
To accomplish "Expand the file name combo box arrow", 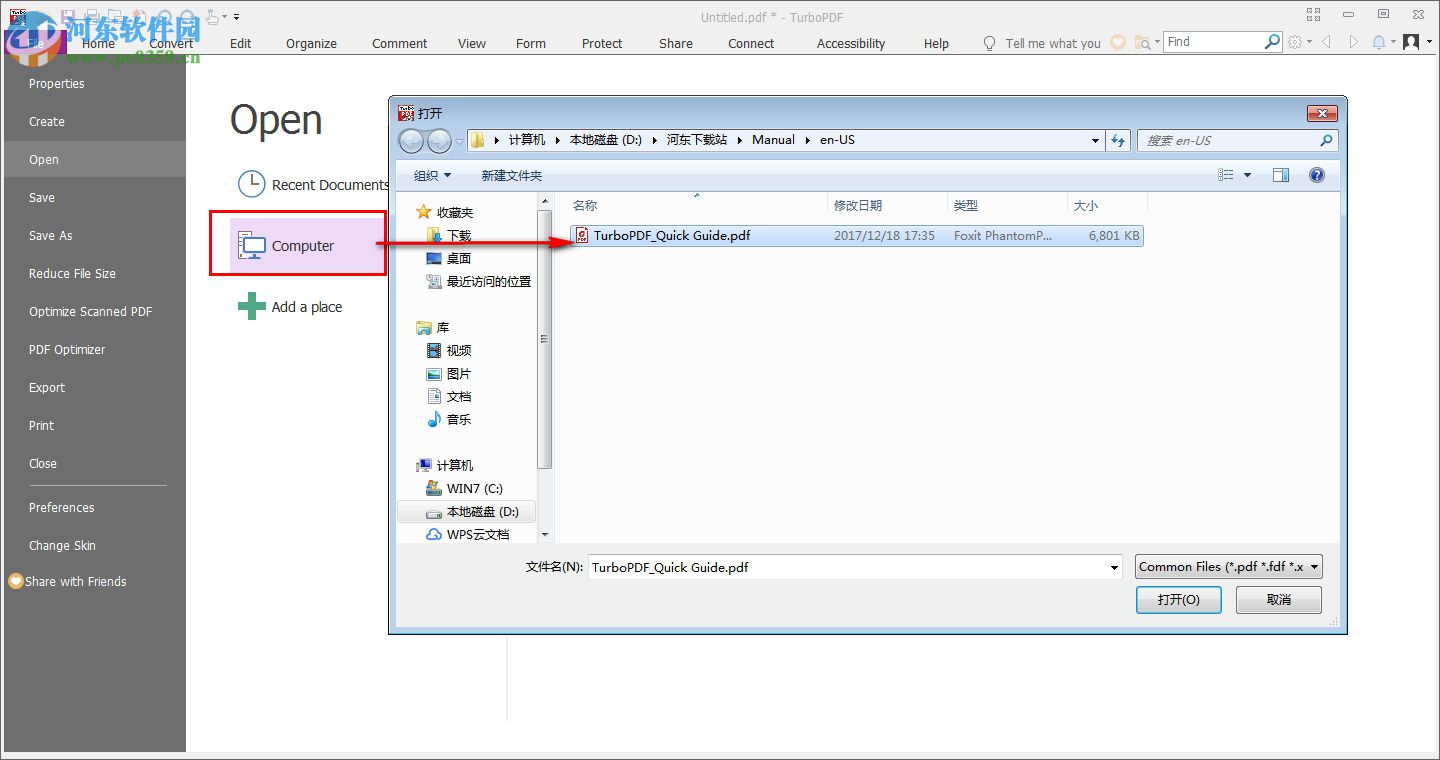I will click(x=1113, y=567).
